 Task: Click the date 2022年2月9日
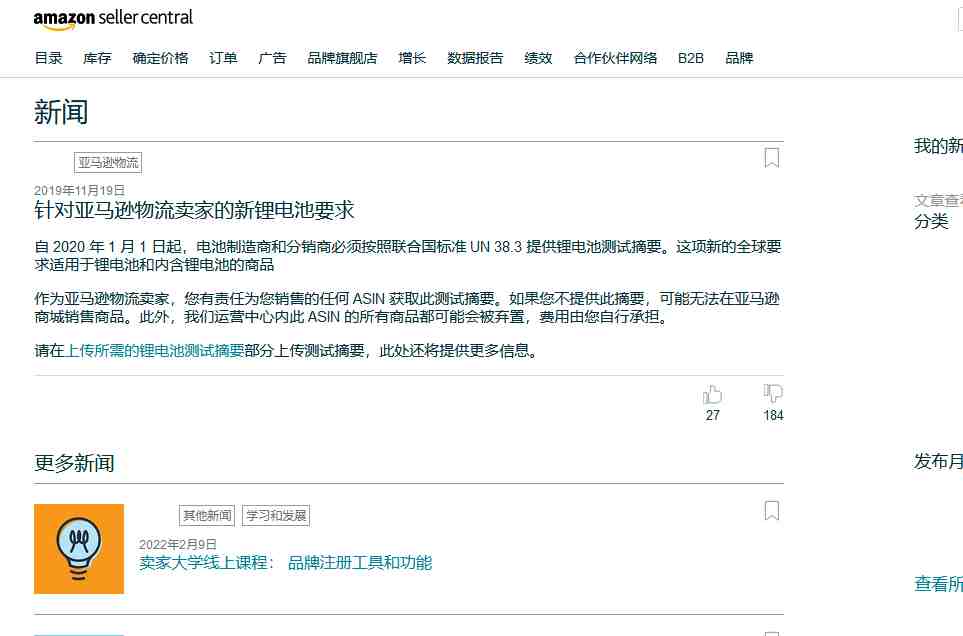tap(177, 545)
